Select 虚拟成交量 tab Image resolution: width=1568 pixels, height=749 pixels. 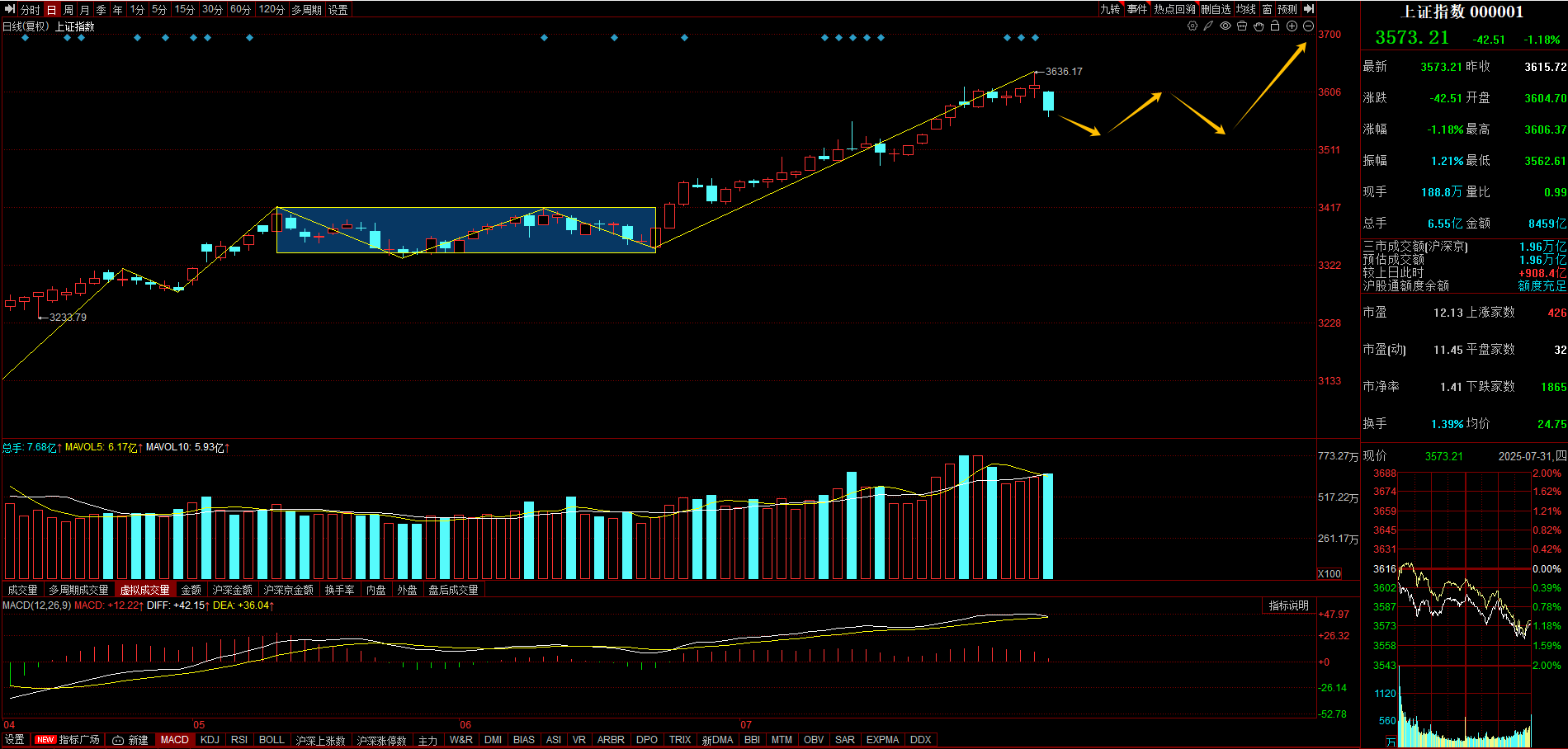(145, 590)
